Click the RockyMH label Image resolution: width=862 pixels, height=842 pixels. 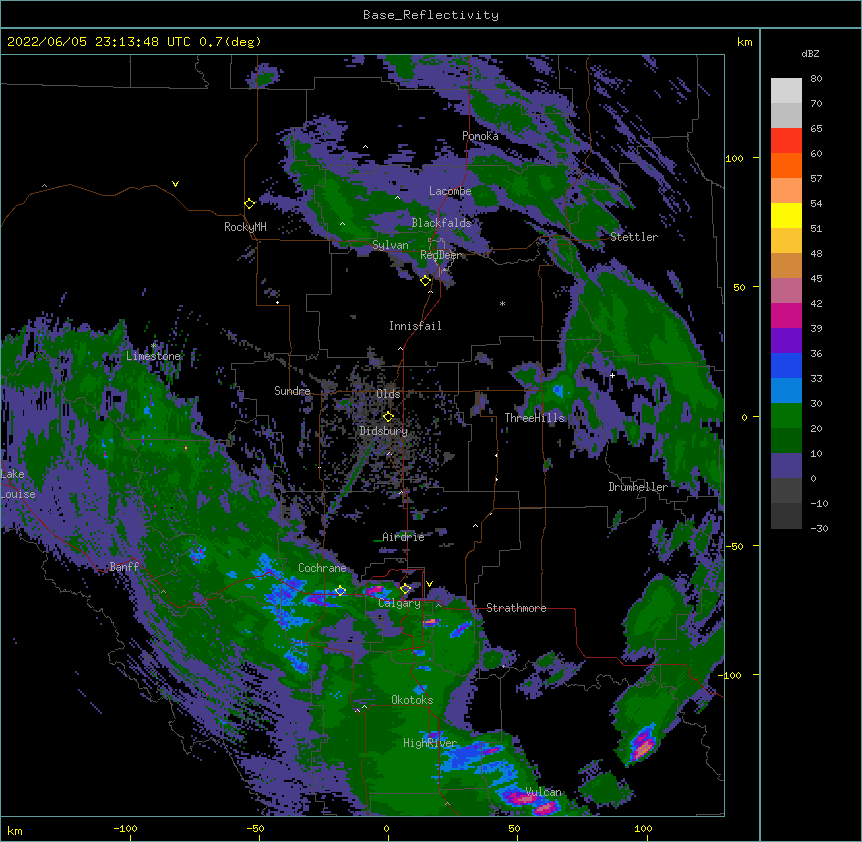tap(245, 227)
